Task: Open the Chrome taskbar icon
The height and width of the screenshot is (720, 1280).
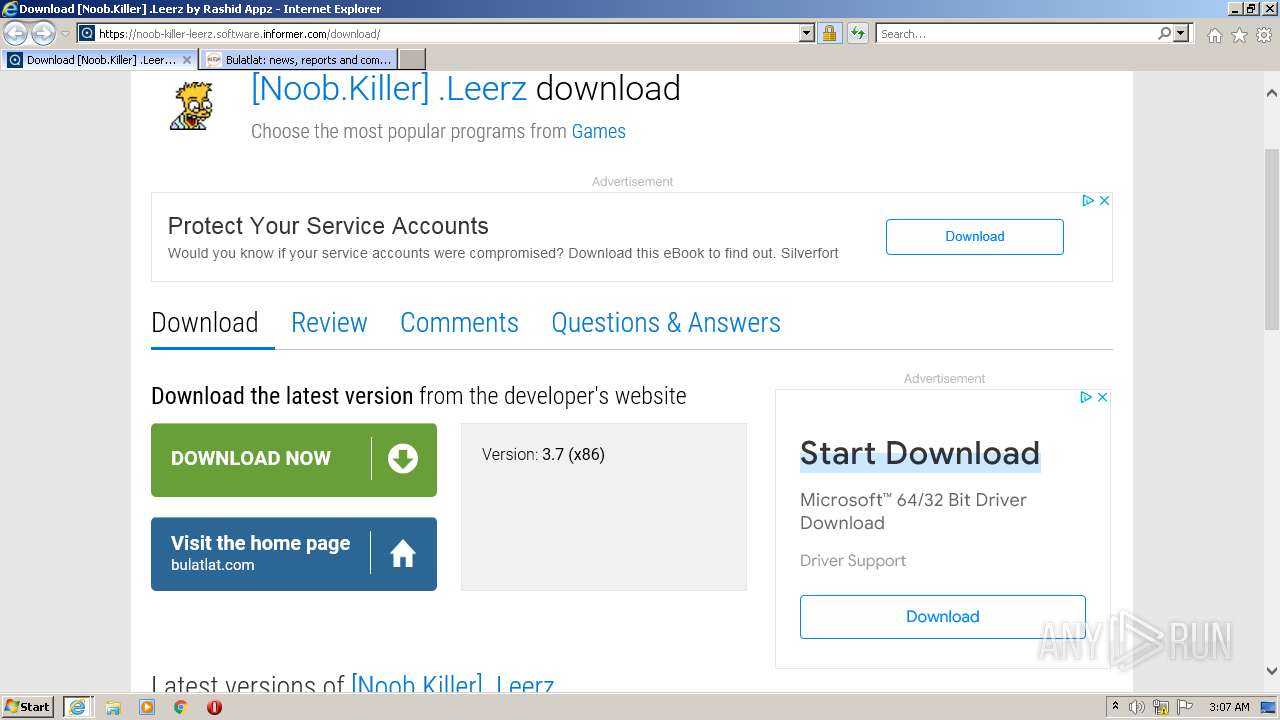Action: tap(180, 707)
